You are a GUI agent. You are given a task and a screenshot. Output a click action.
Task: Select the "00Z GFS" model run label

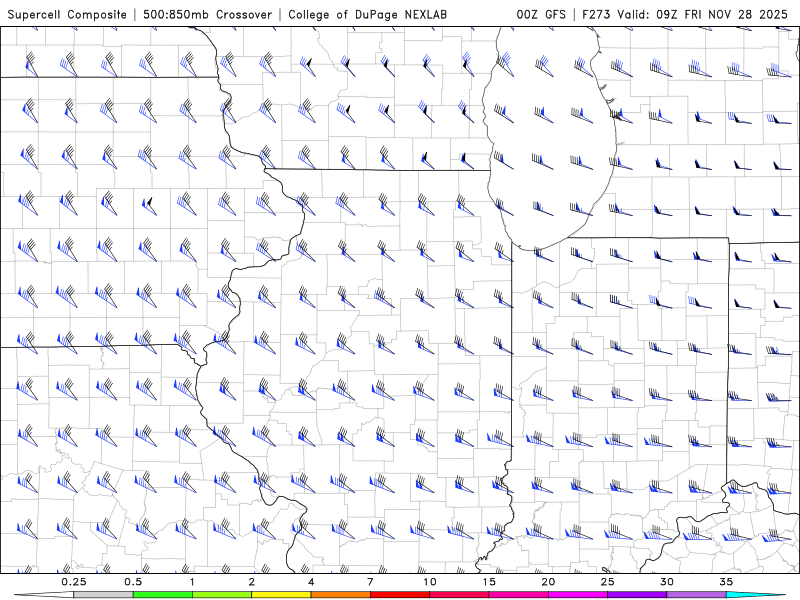(x=541, y=14)
